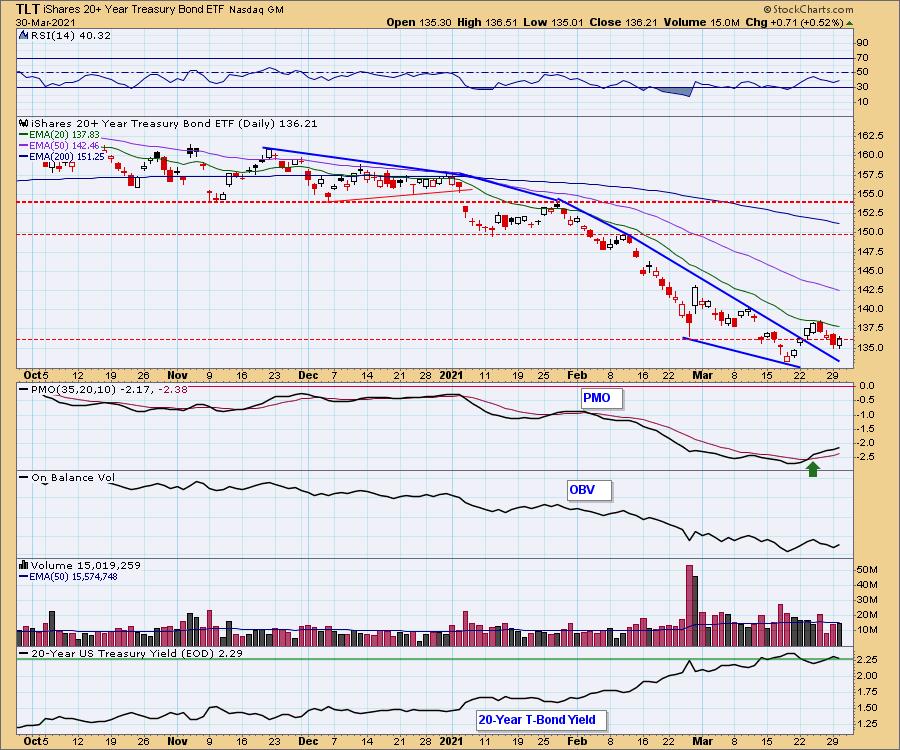The height and width of the screenshot is (750, 900).
Task: Click the 150.0 price axis label
Action: pos(871,232)
